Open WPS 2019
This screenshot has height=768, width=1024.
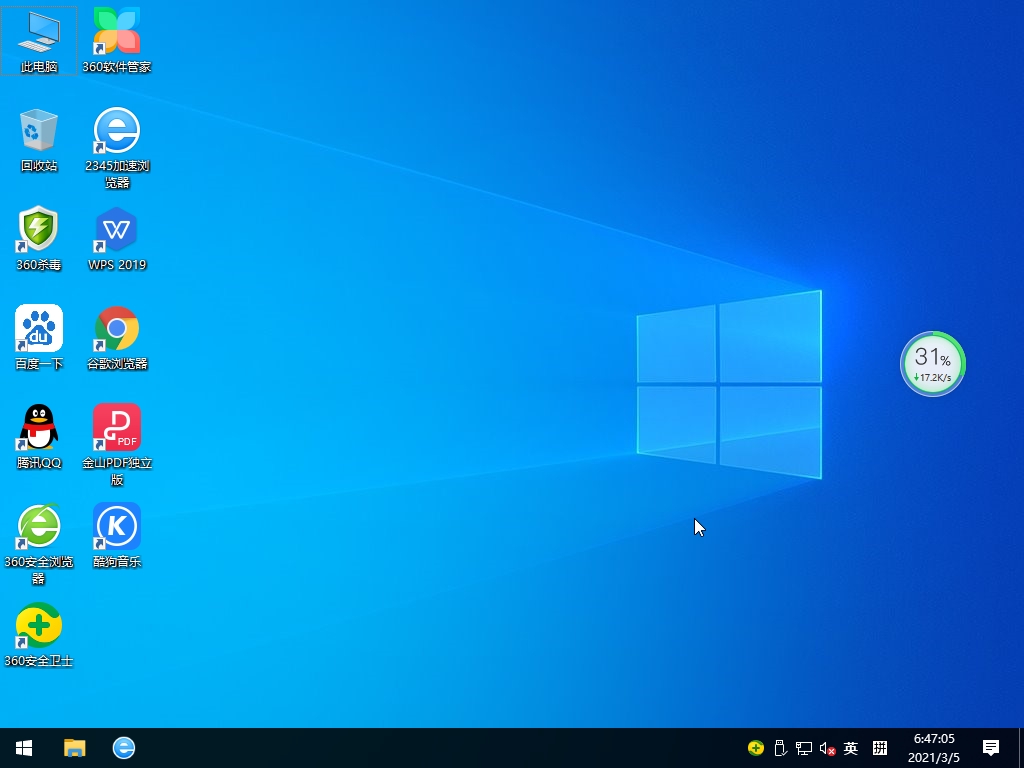[x=116, y=230]
